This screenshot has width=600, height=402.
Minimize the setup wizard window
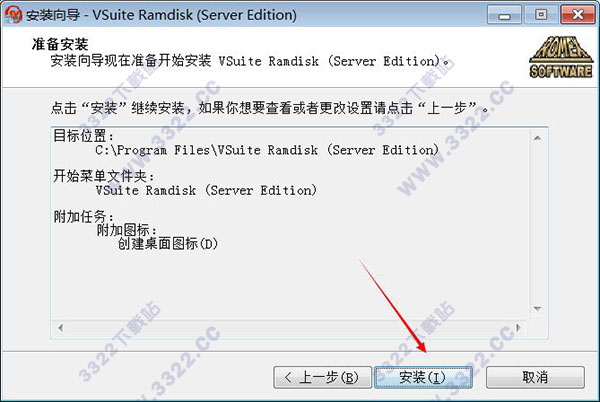[x=504, y=15]
